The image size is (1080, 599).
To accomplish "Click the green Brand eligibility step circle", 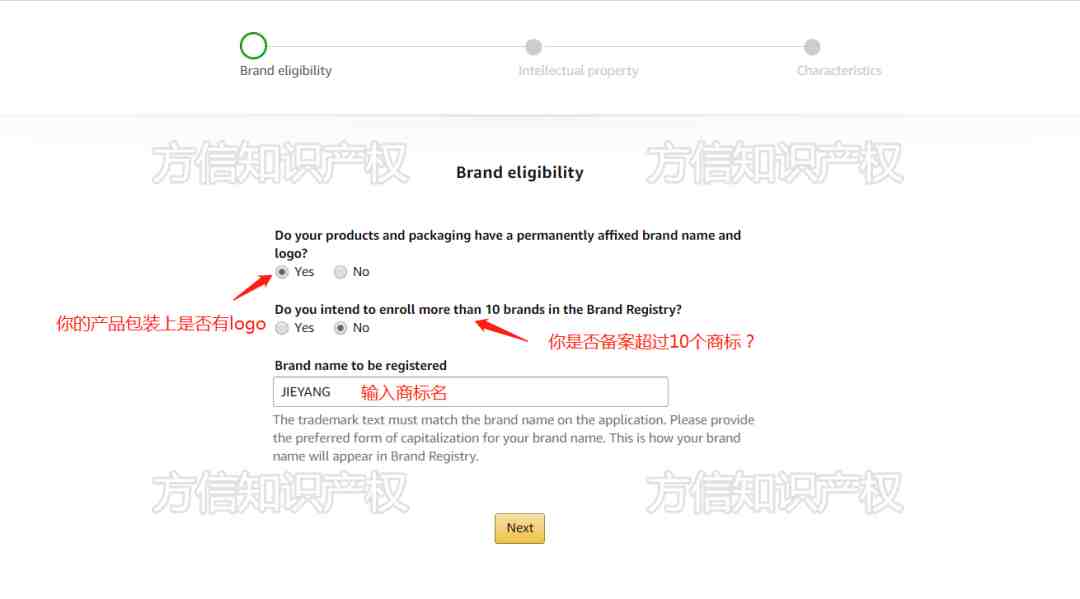I will pyautogui.click(x=253, y=46).
